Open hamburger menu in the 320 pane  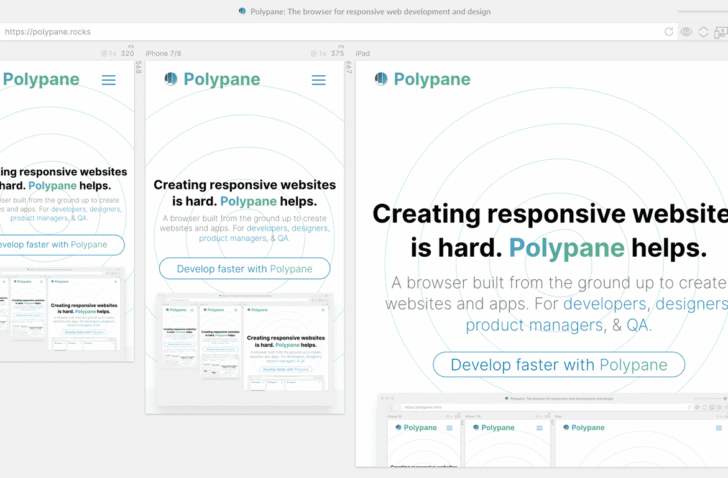click(x=109, y=80)
